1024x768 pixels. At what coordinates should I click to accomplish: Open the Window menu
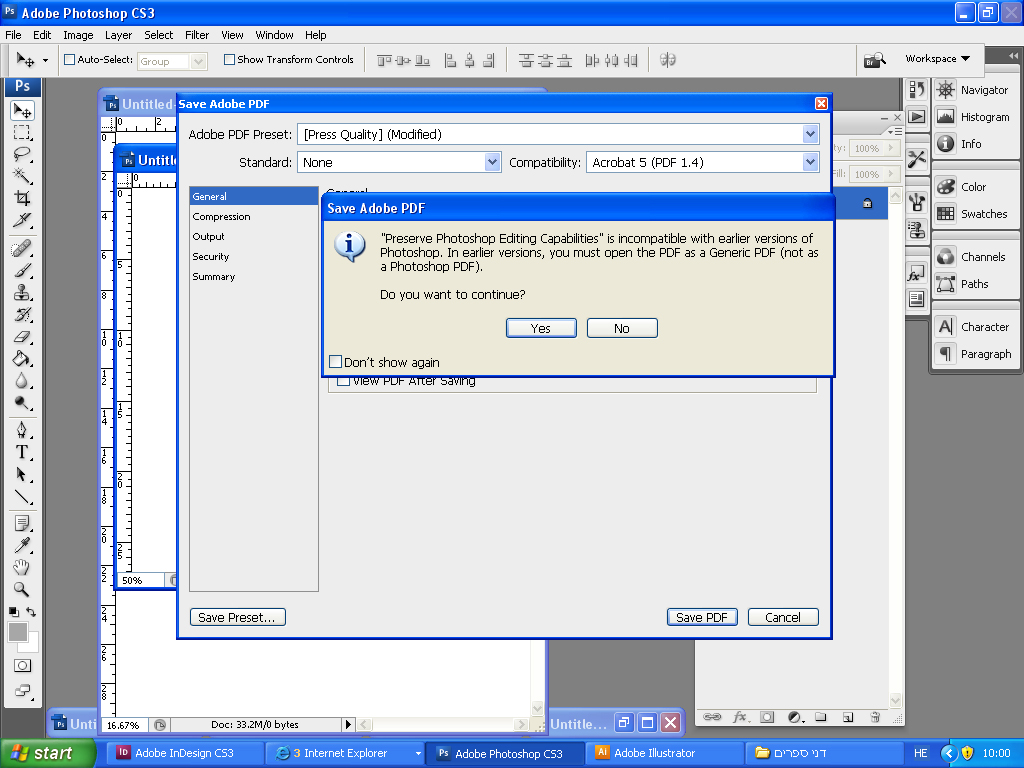274,35
